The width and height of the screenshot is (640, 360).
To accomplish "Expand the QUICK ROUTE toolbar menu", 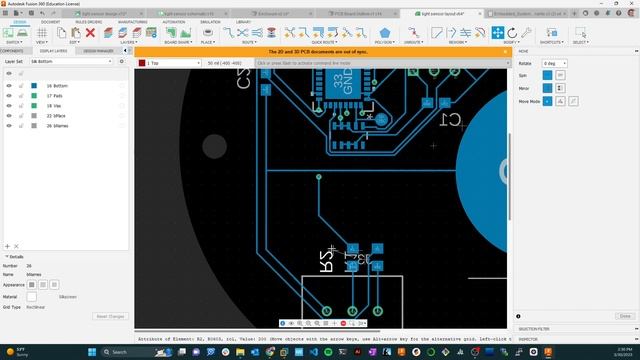I will click(324, 42).
